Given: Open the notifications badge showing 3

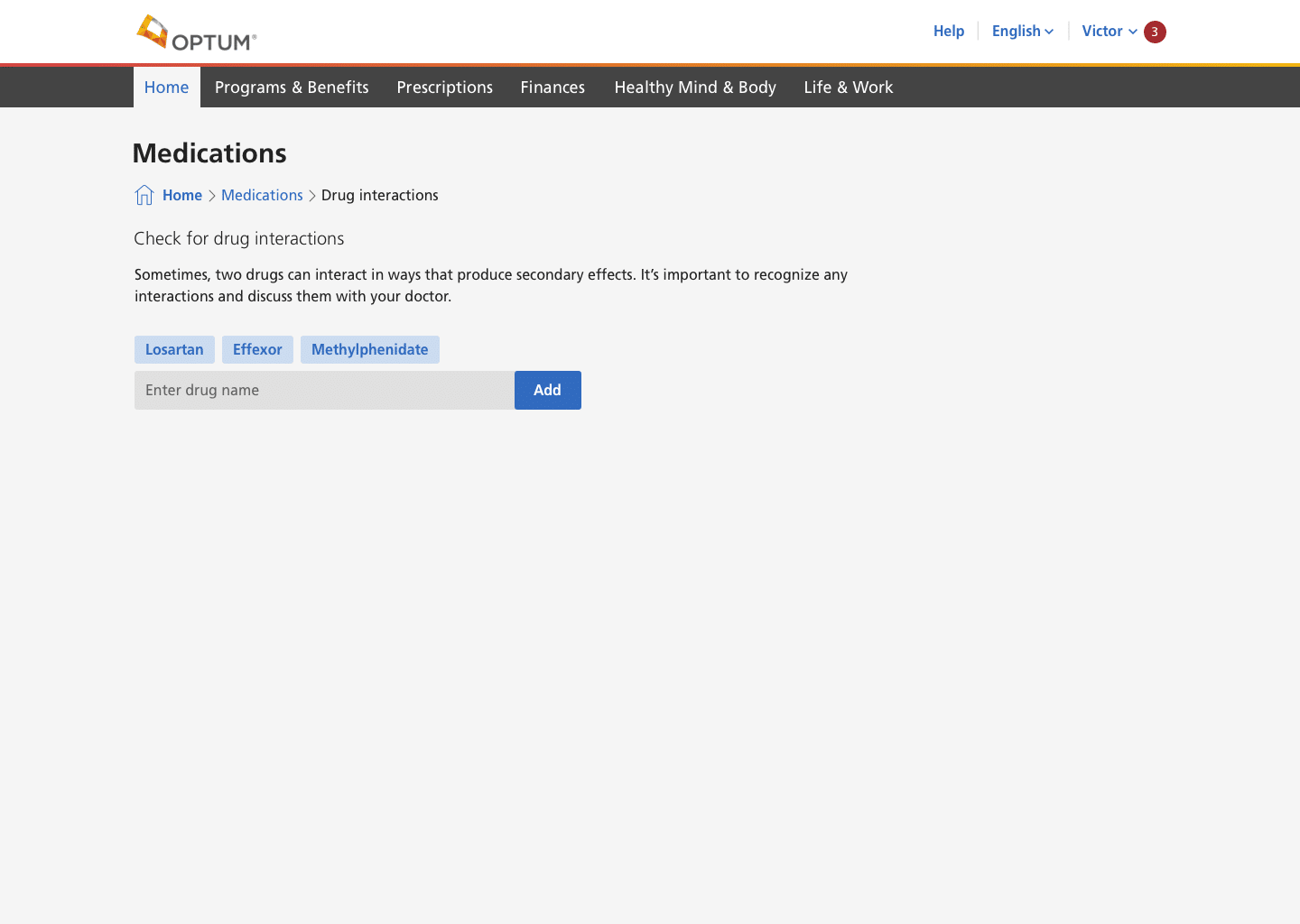Looking at the screenshot, I should [x=1155, y=32].
